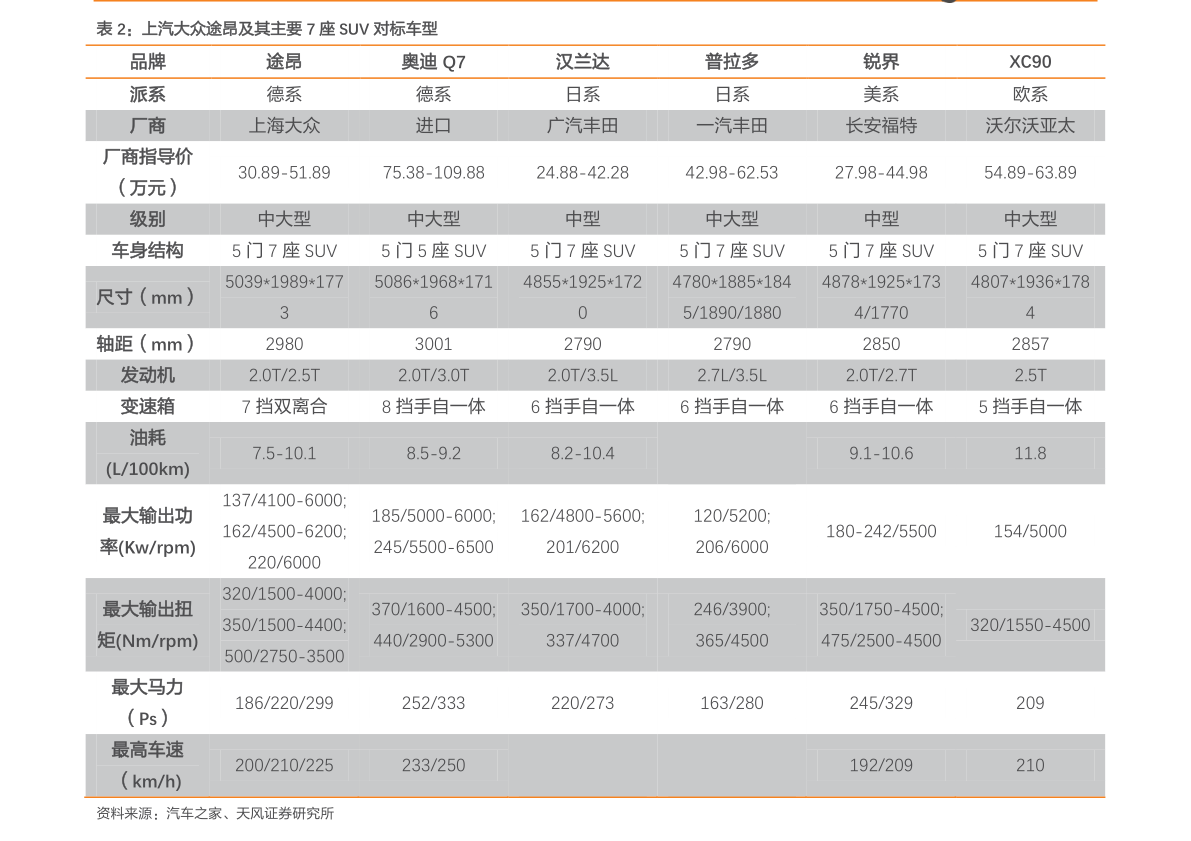This screenshot has height=841, width=1191.
Task: Select the price cell 30.89-51.89
Action: [284, 172]
